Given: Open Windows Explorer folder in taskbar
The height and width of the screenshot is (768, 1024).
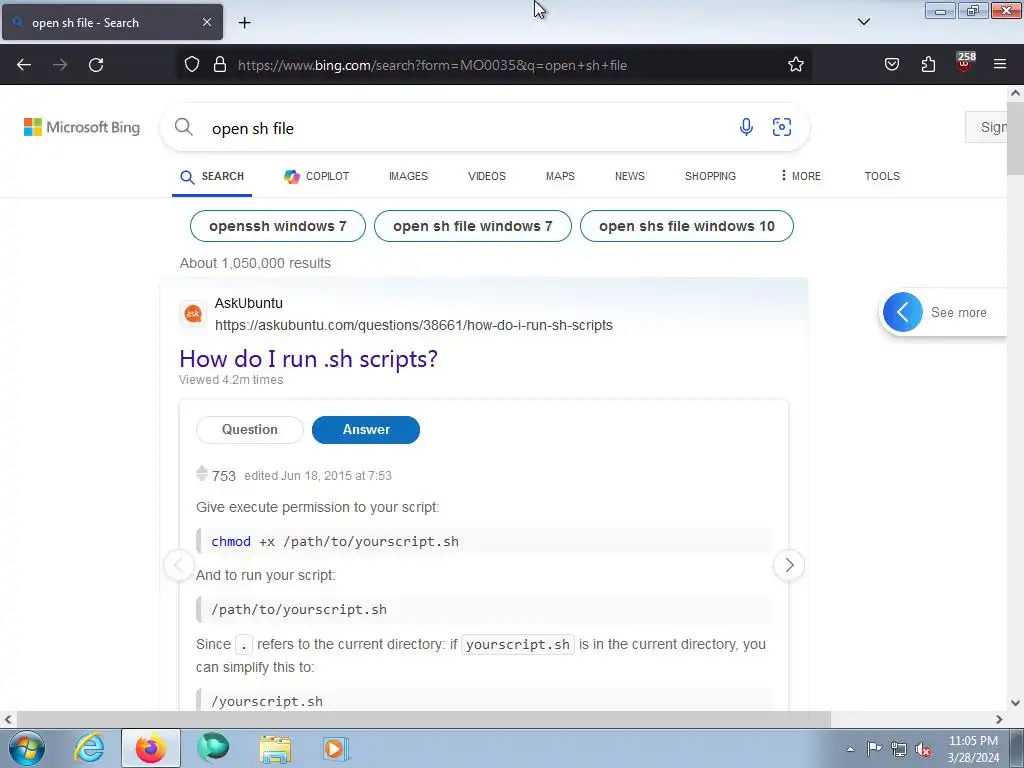Looking at the screenshot, I should 275,748.
